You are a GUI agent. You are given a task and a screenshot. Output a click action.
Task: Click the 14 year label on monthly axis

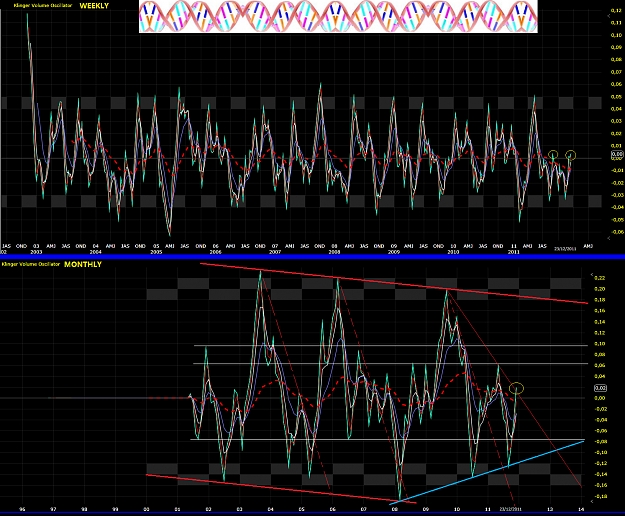pyautogui.click(x=581, y=509)
